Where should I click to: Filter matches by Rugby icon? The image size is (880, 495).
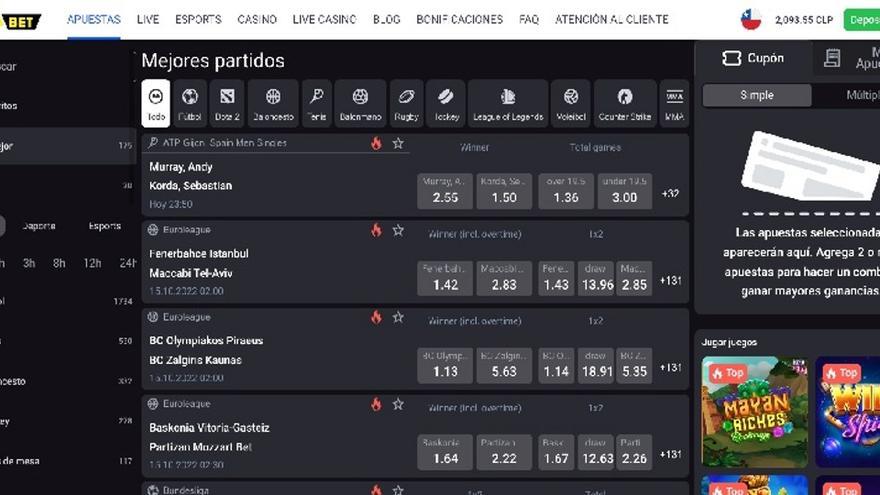pos(406,104)
